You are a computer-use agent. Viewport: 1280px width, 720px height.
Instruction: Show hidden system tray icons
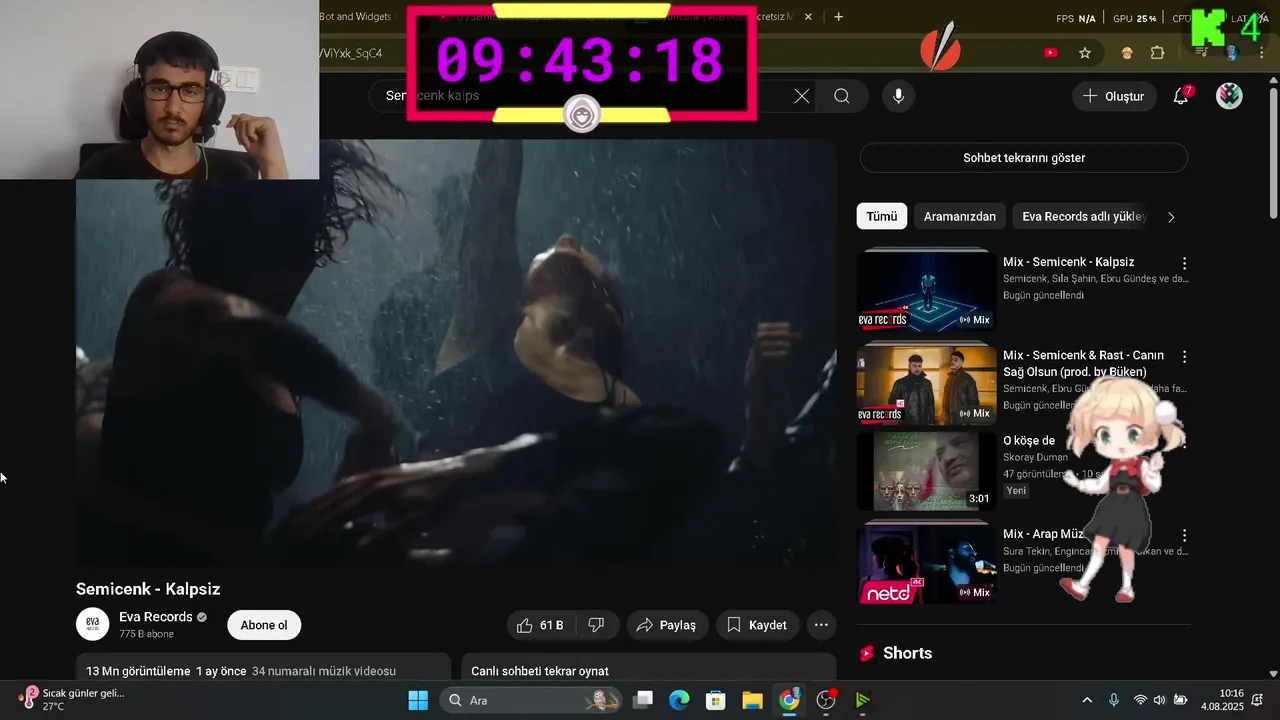point(1087,700)
